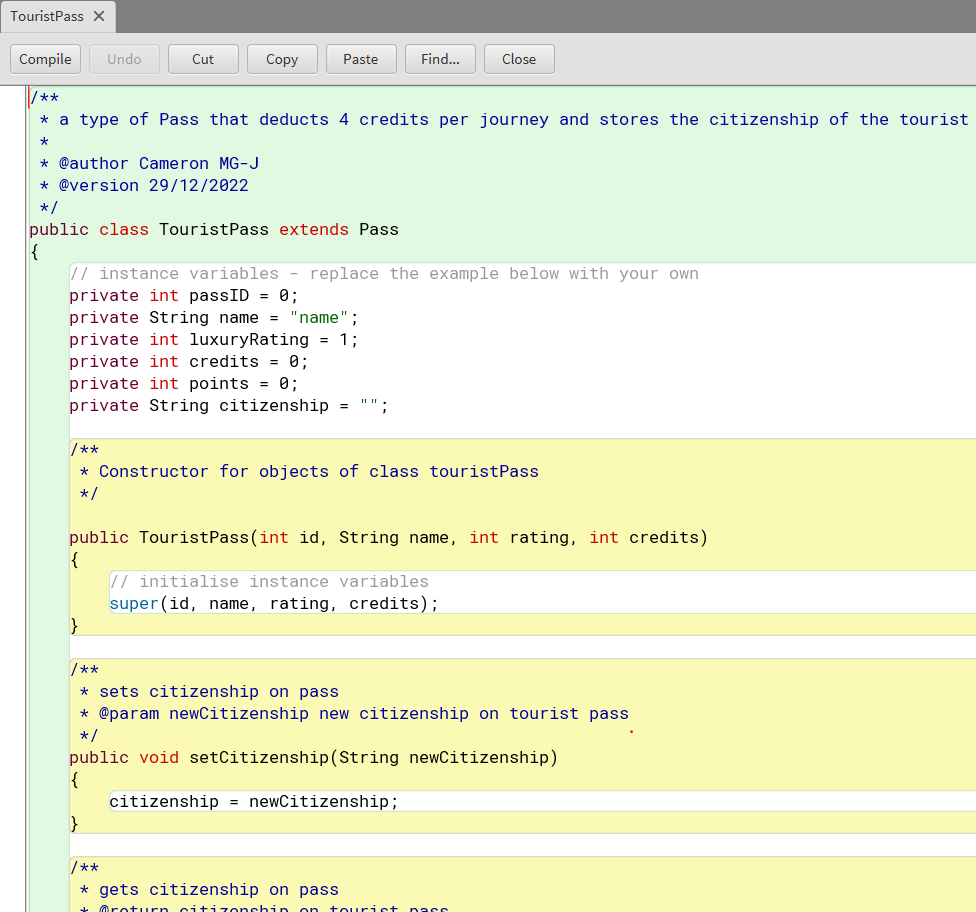Click the string literal "name"
The width and height of the screenshot is (976, 912).
point(319,317)
